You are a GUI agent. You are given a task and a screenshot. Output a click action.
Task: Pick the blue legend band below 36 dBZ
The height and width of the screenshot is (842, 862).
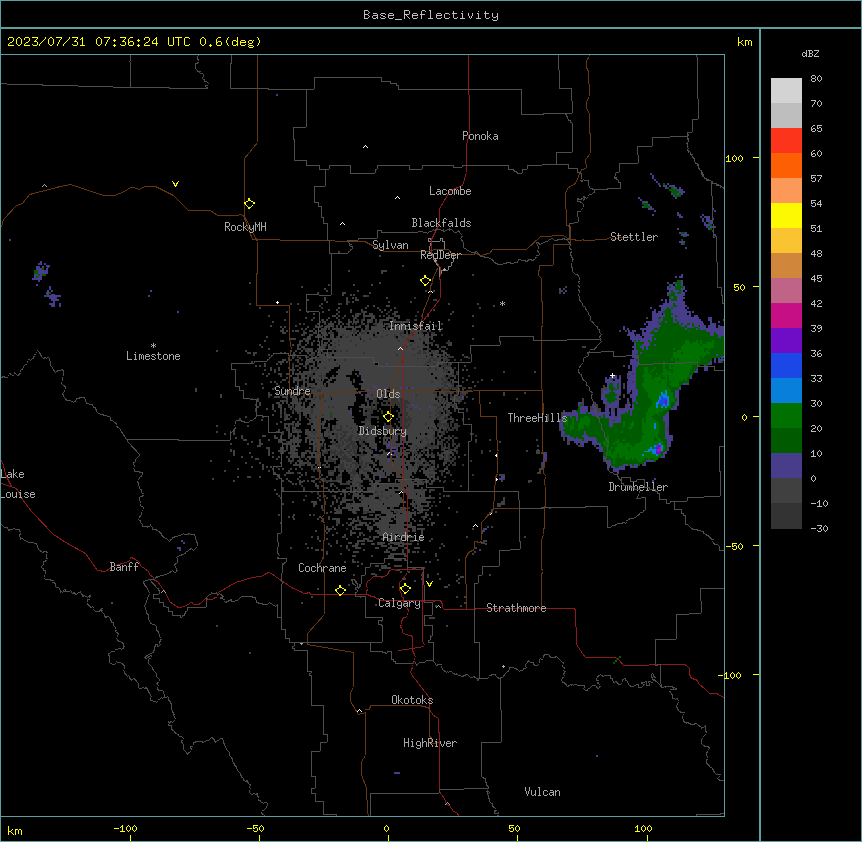[786, 365]
